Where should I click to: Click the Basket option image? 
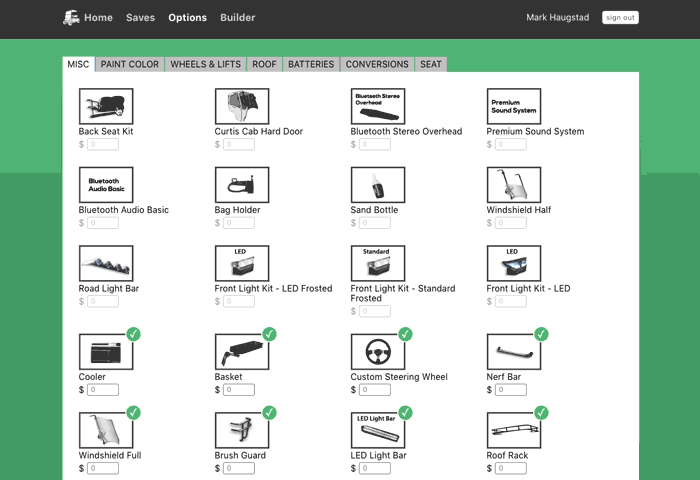coord(242,352)
